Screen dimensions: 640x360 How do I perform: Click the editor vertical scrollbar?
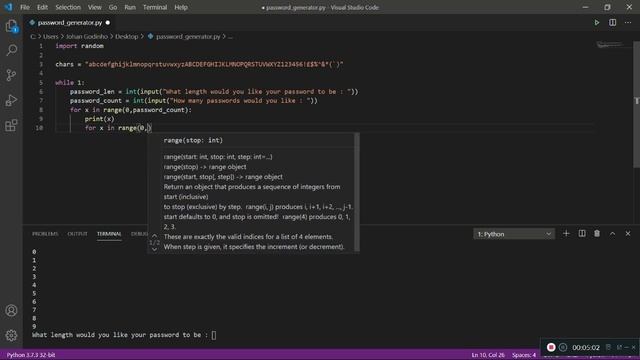[636, 104]
